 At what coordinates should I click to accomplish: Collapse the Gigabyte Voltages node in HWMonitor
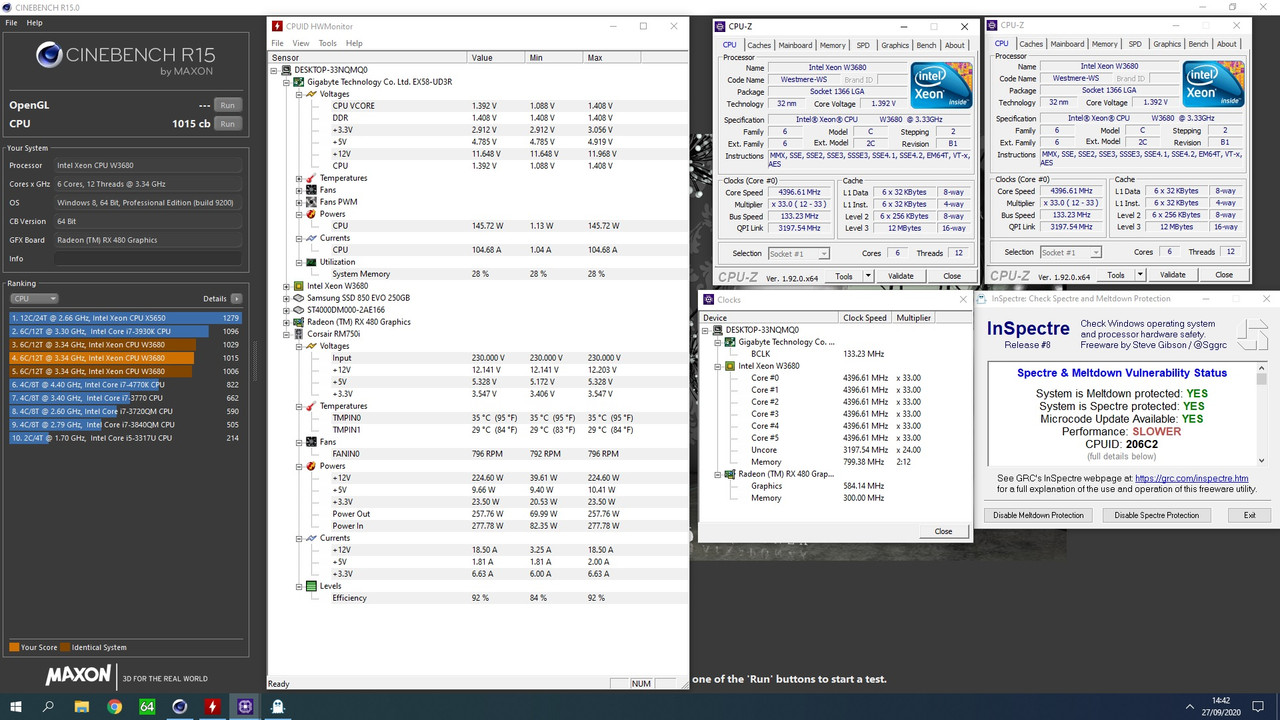point(299,94)
